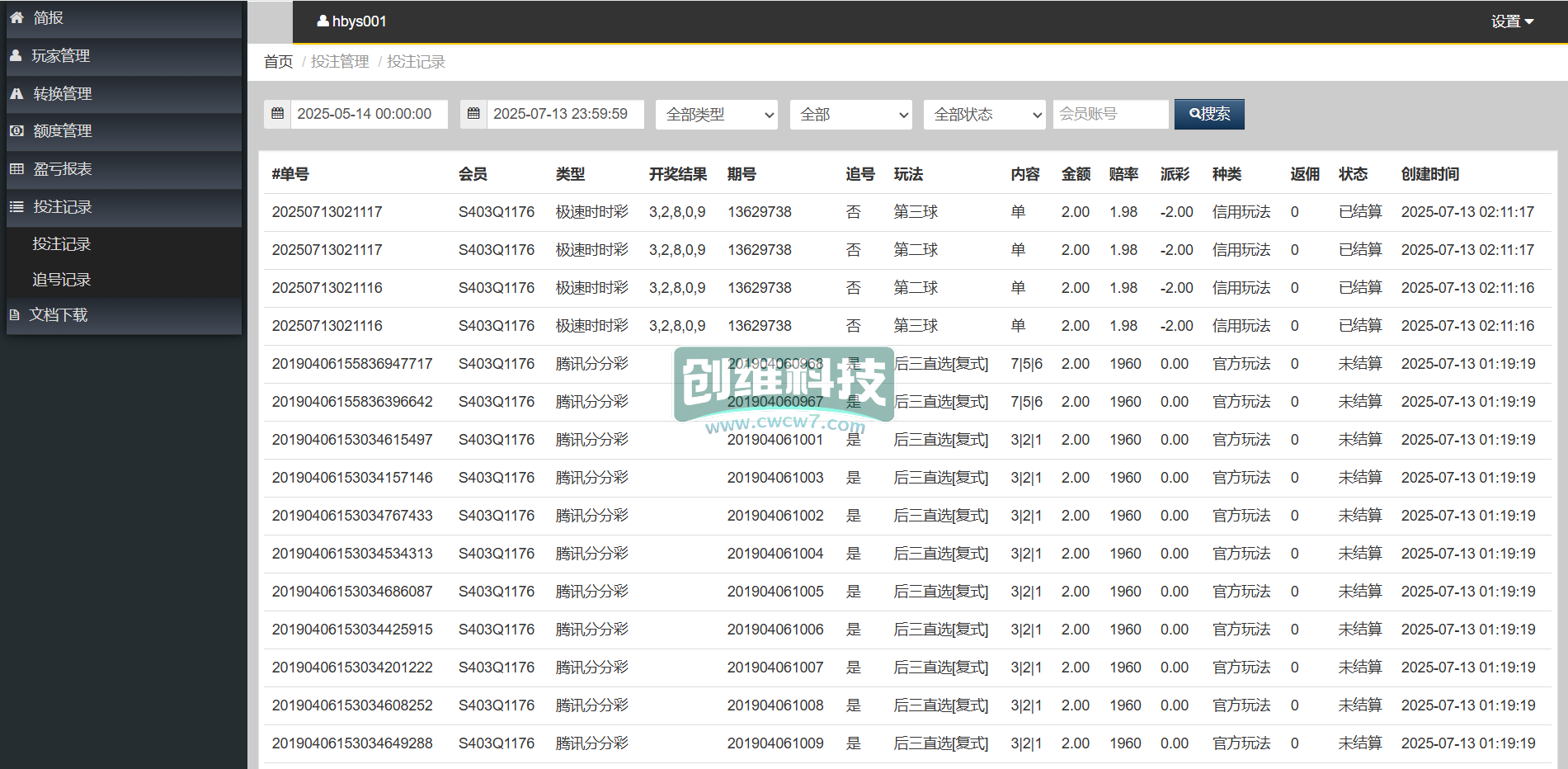Click period number 201904061009
Screen dimensions: 1568x769
coord(775,743)
